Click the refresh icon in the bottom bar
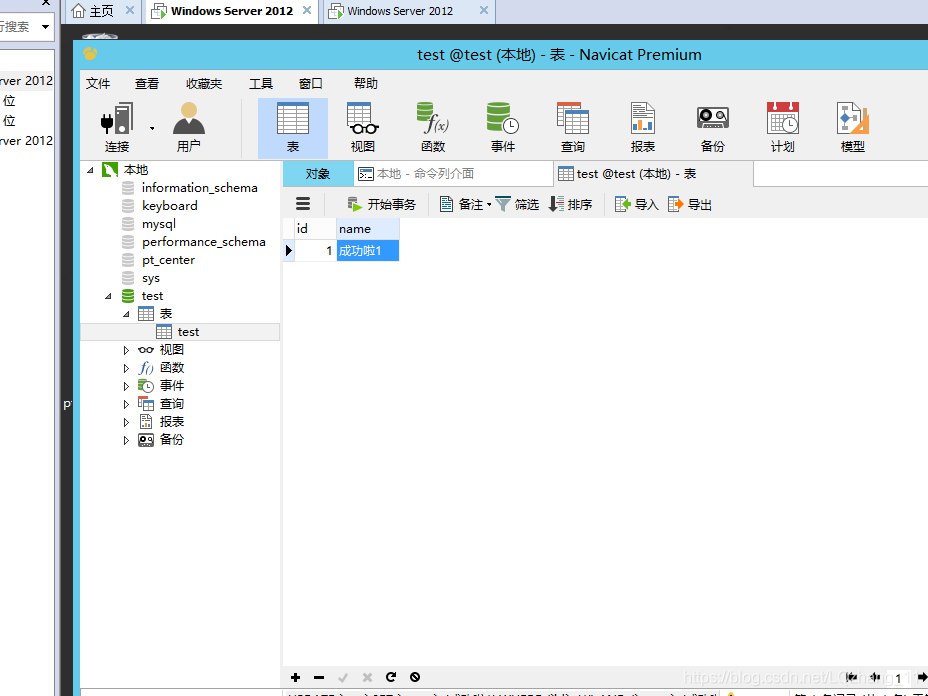This screenshot has width=928, height=696. [391, 677]
